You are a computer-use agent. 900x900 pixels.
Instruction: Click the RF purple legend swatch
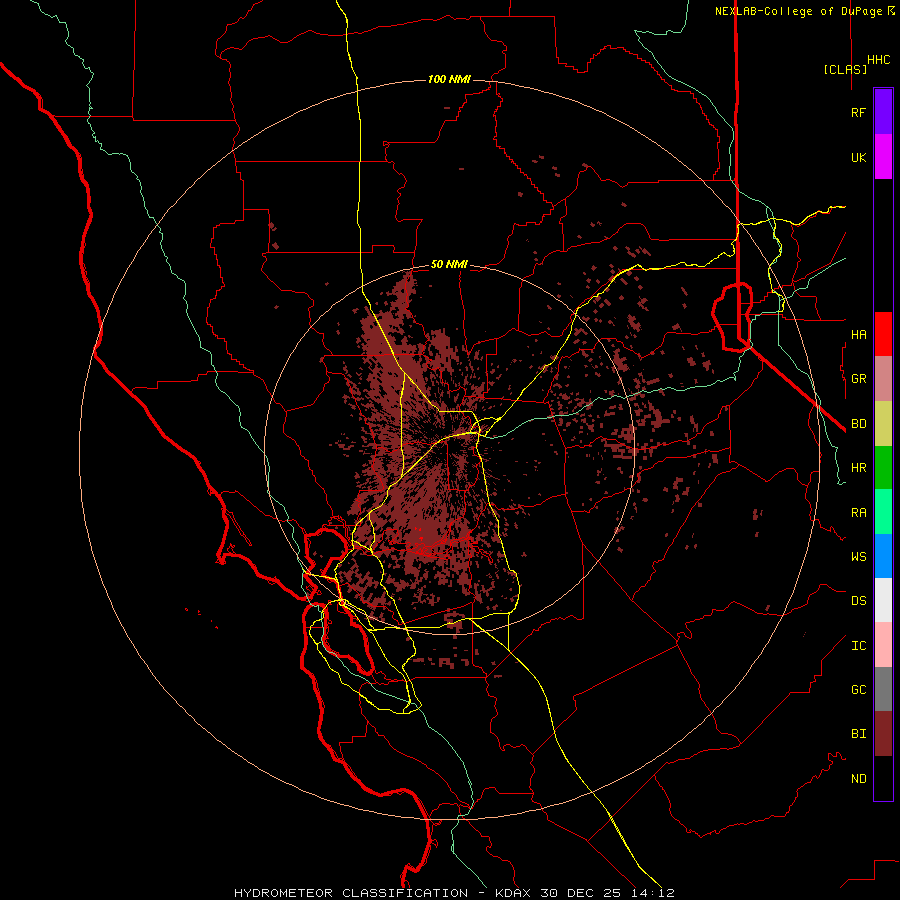point(883,112)
